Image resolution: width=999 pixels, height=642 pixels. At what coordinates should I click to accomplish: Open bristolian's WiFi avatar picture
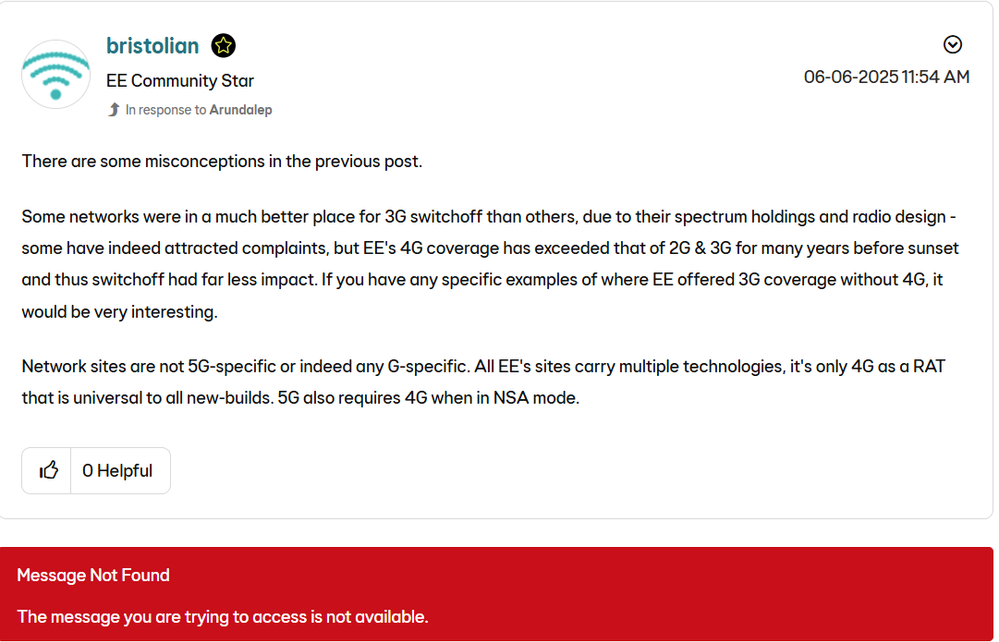point(56,74)
